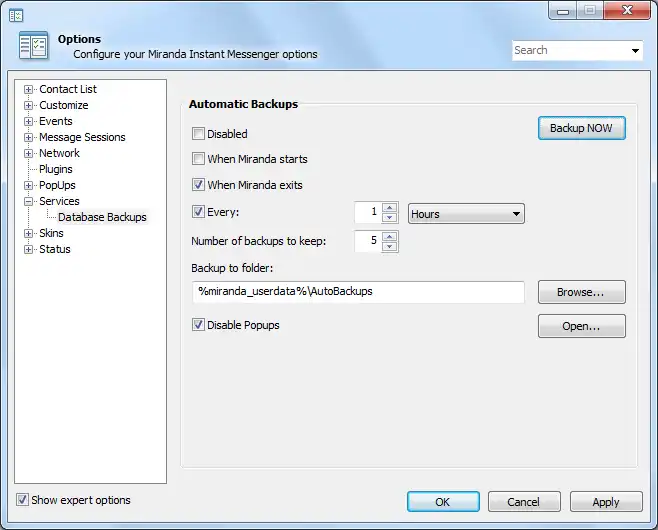Uncheck When Miranda exits option
This screenshot has height=530, width=658.
tap(198, 185)
